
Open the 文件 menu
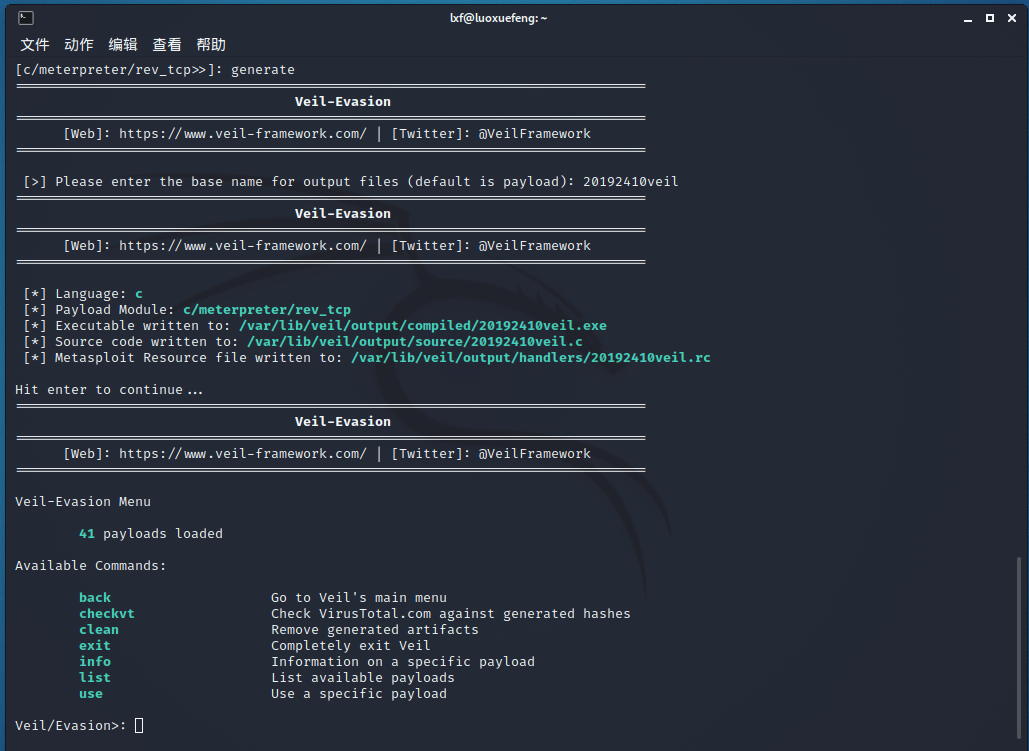click(x=35, y=45)
